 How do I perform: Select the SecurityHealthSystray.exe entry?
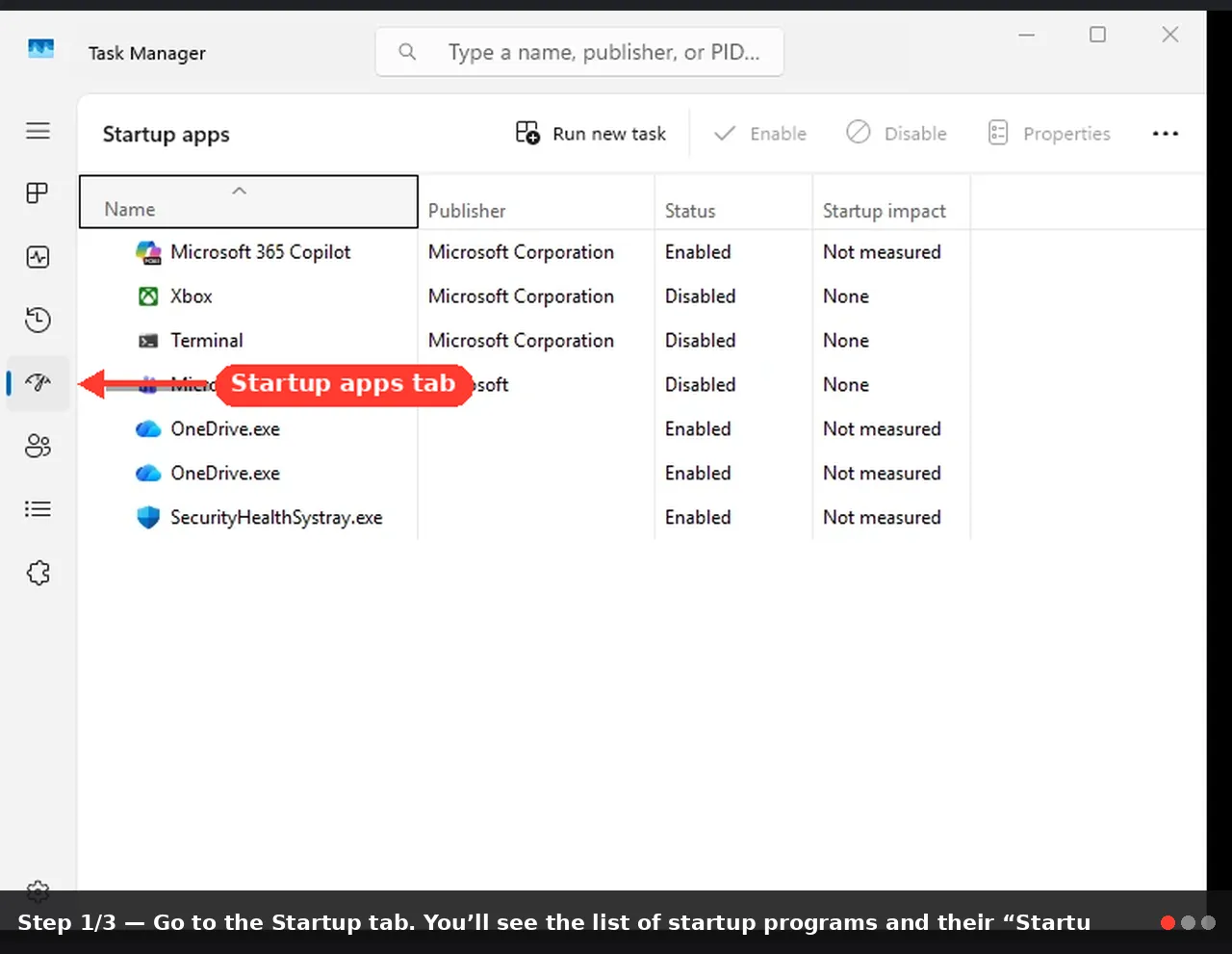tap(525, 518)
